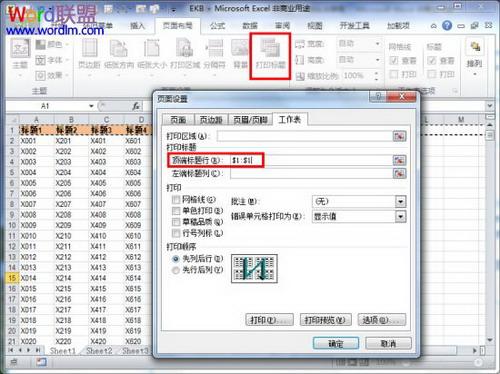Select cell containing X014
The height and width of the screenshot is (374, 500).
pyautogui.click(x=36, y=278)
